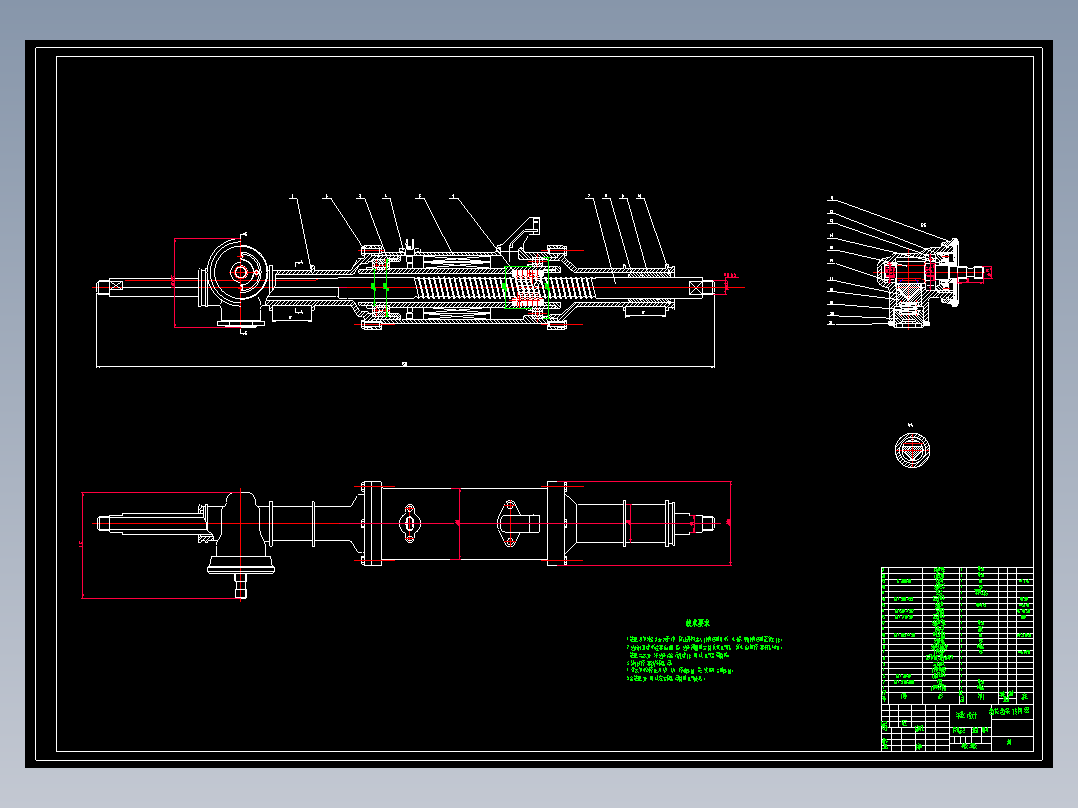Viewport: 1078px width, 808px height.
Task: Select the green technical requirements text block
Action: click(x=704, y=651)
